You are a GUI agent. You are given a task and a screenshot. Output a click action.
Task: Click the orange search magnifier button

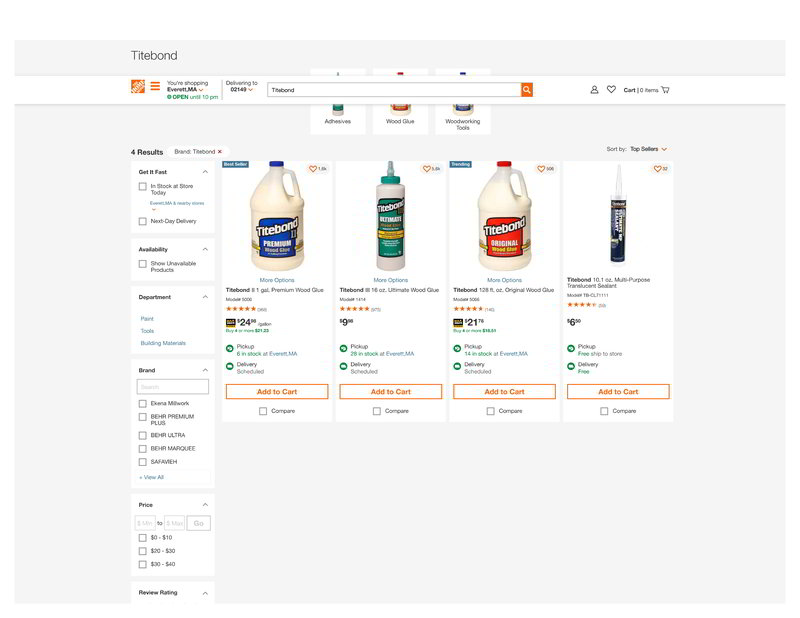pos(527,90)
